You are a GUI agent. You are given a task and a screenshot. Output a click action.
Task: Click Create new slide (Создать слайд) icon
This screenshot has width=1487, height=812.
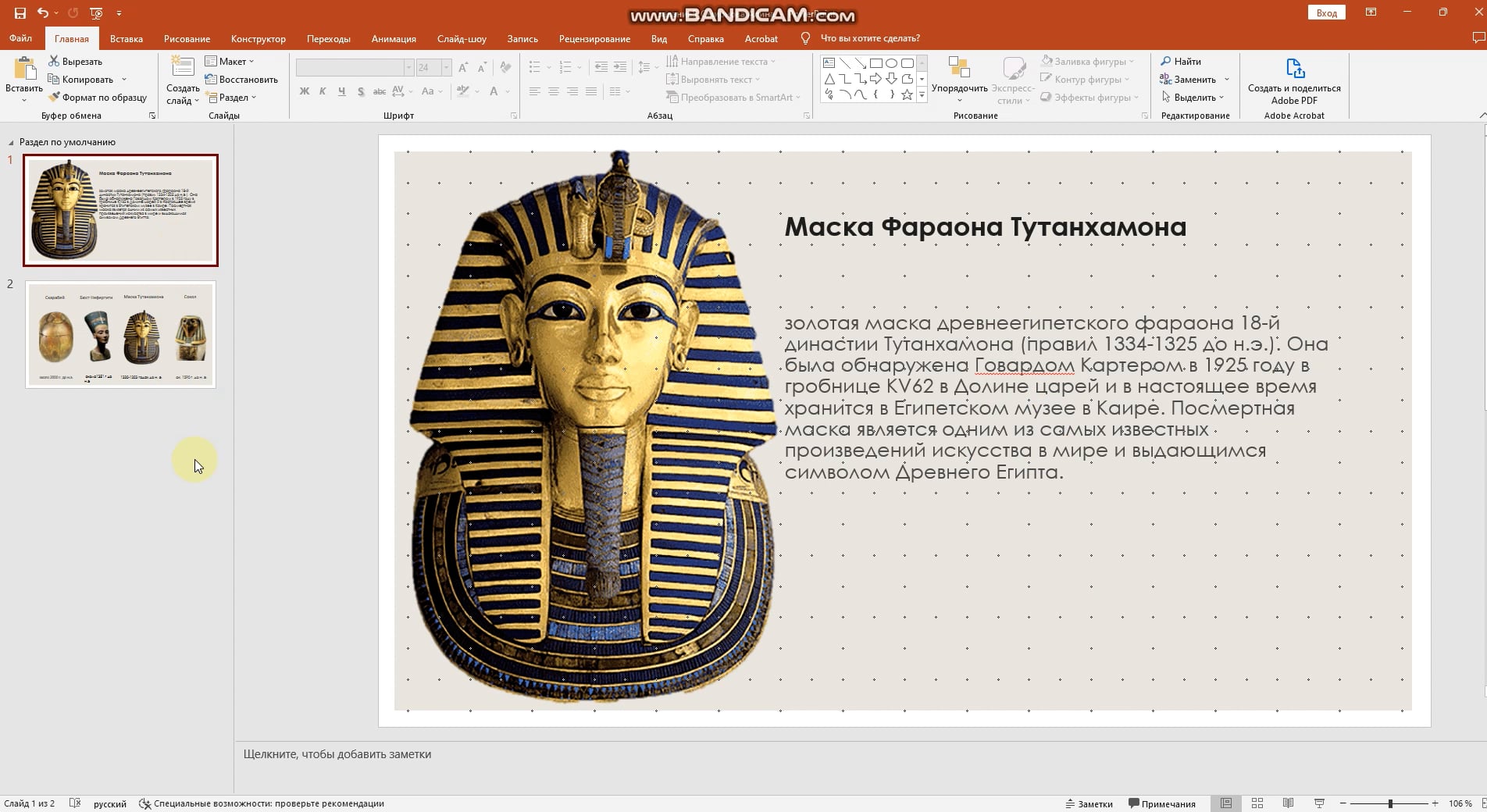pos(183,69)
